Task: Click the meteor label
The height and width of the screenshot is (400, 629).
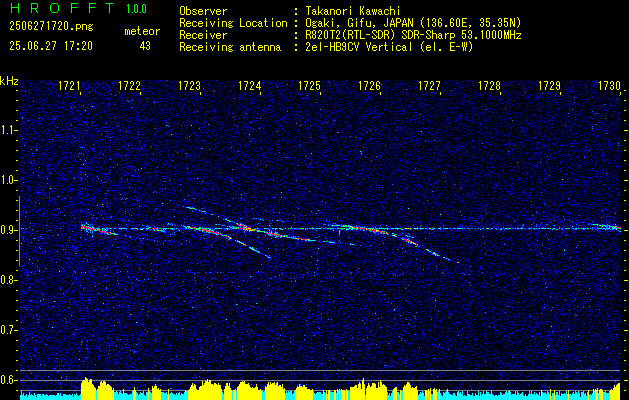Action: (142, 31)
